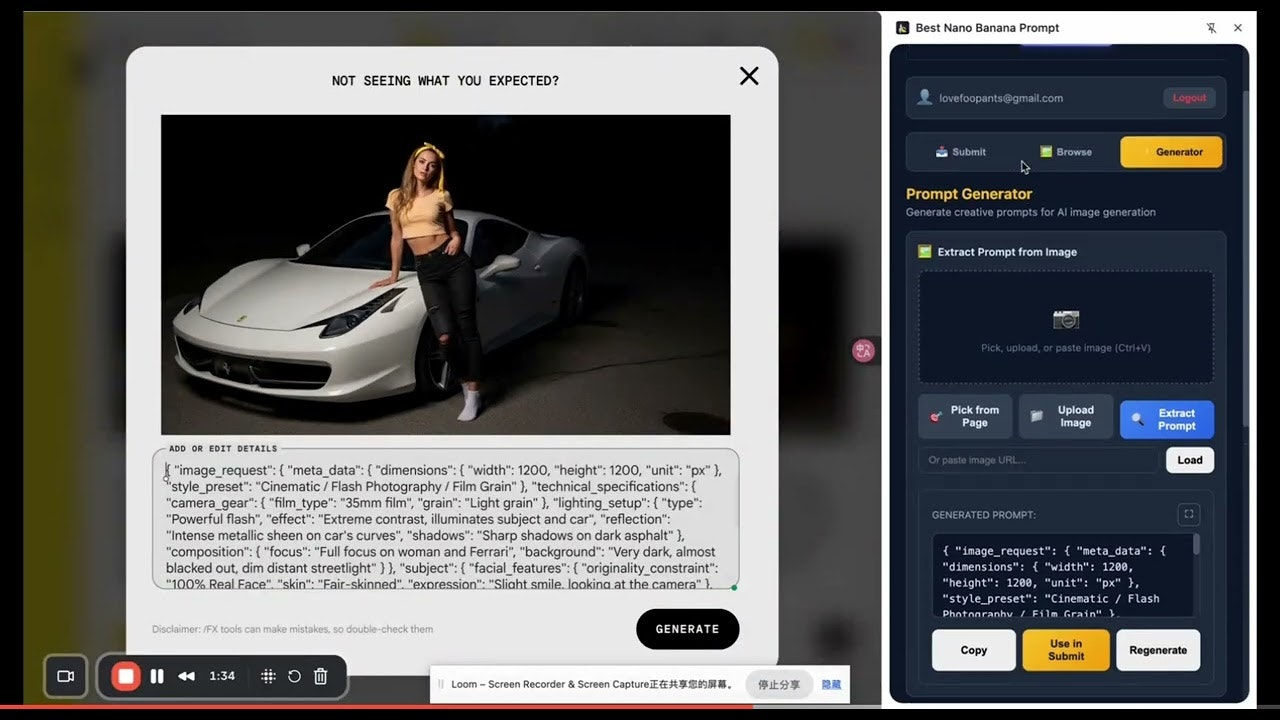Click the Use in Submit button
The width and height of the screenshot is (1280, 720).
click(1066, 650)
